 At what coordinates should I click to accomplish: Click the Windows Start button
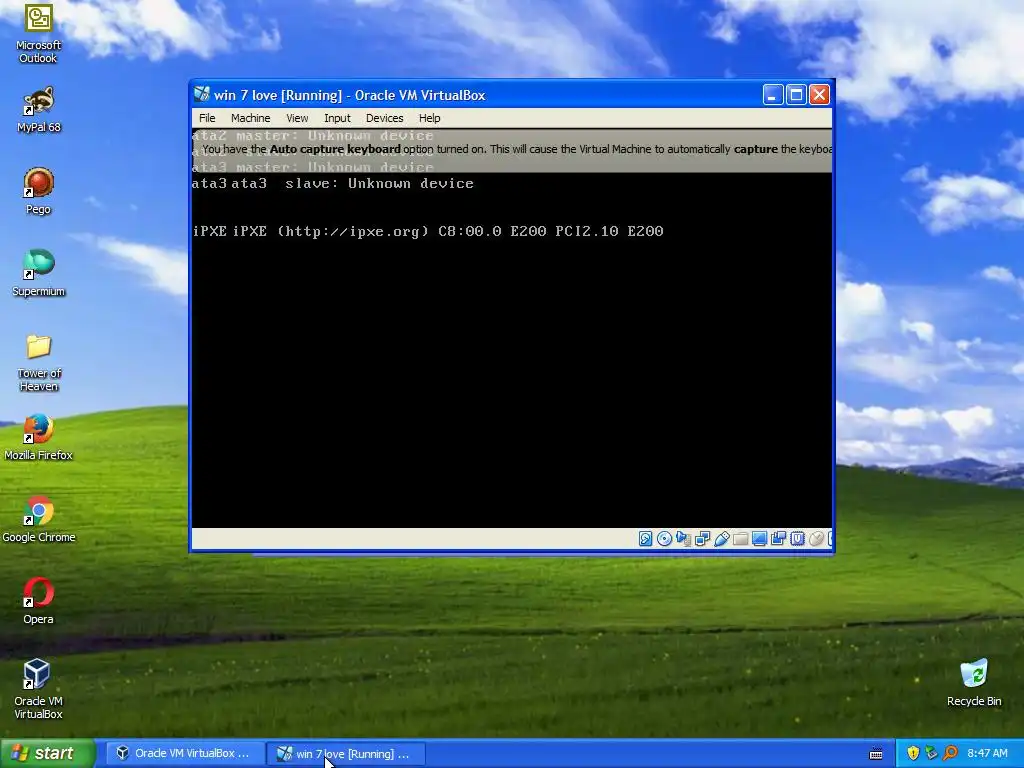click(x=48, y=754)
